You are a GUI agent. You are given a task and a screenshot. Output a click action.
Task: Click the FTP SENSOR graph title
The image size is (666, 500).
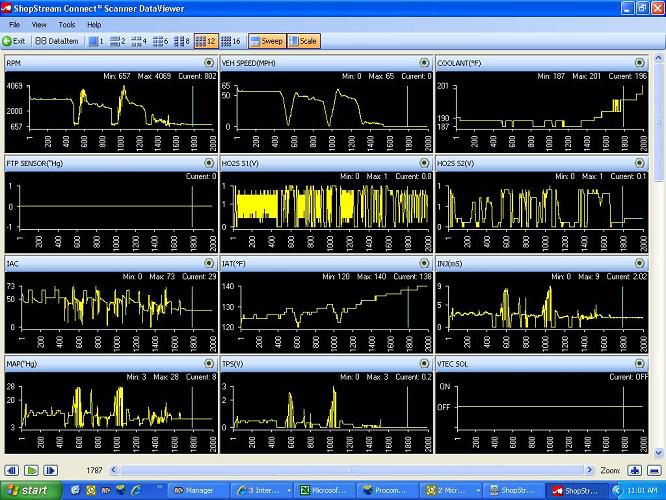[x=34, y=163]
